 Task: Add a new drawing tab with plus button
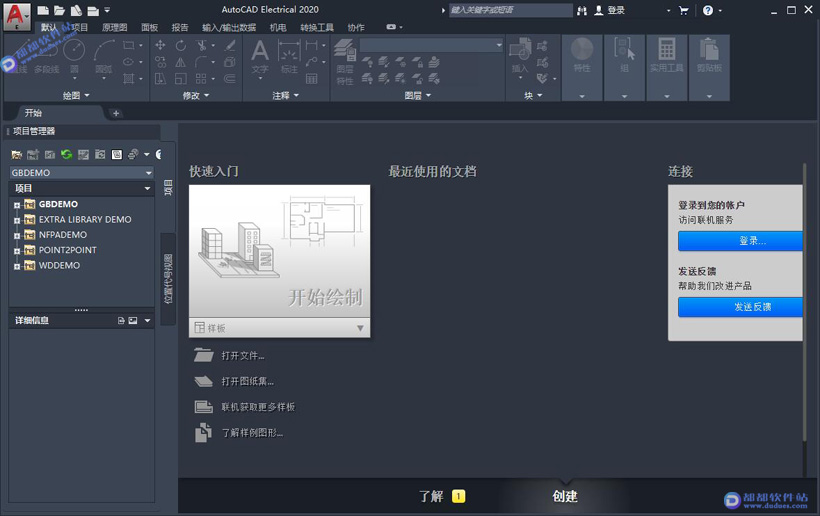[116, 113]
